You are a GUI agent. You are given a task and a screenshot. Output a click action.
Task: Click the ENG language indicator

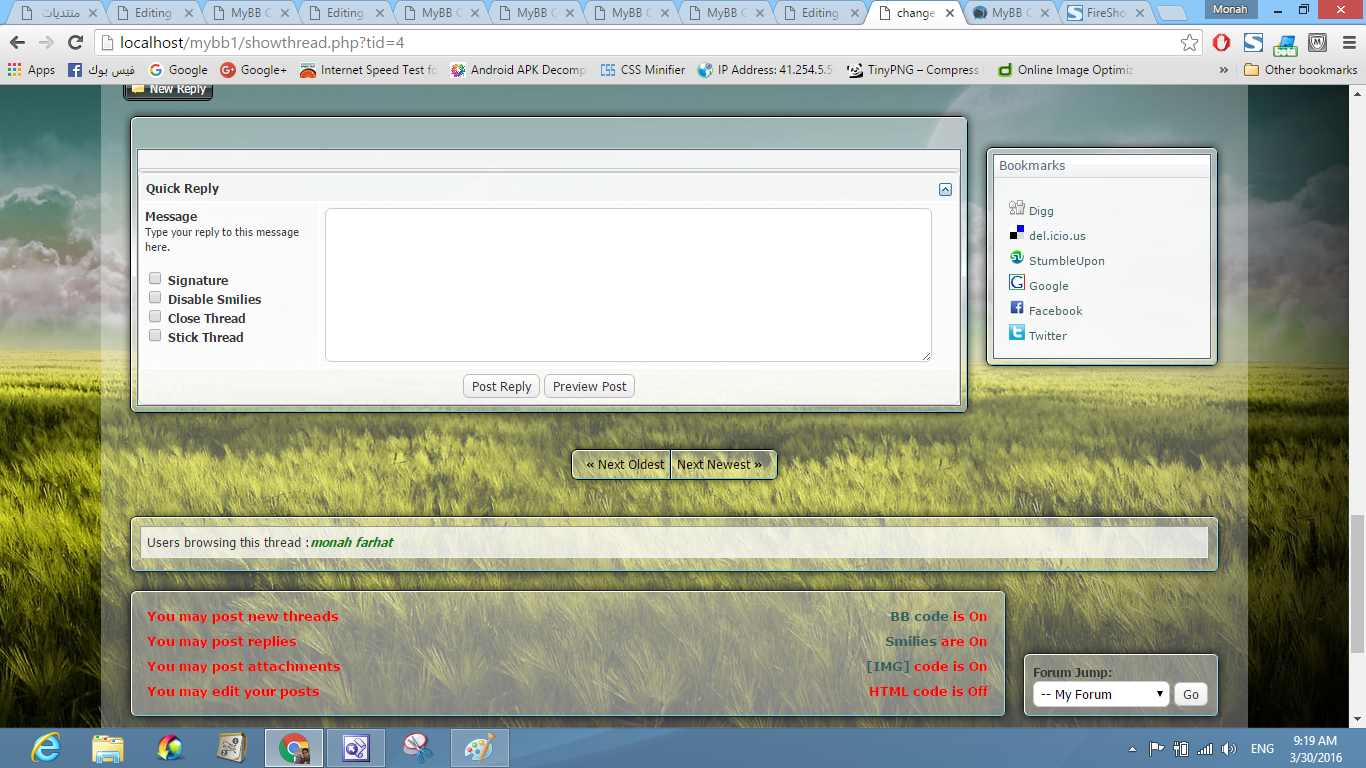pyautogui.click(x=1262, y=749)
